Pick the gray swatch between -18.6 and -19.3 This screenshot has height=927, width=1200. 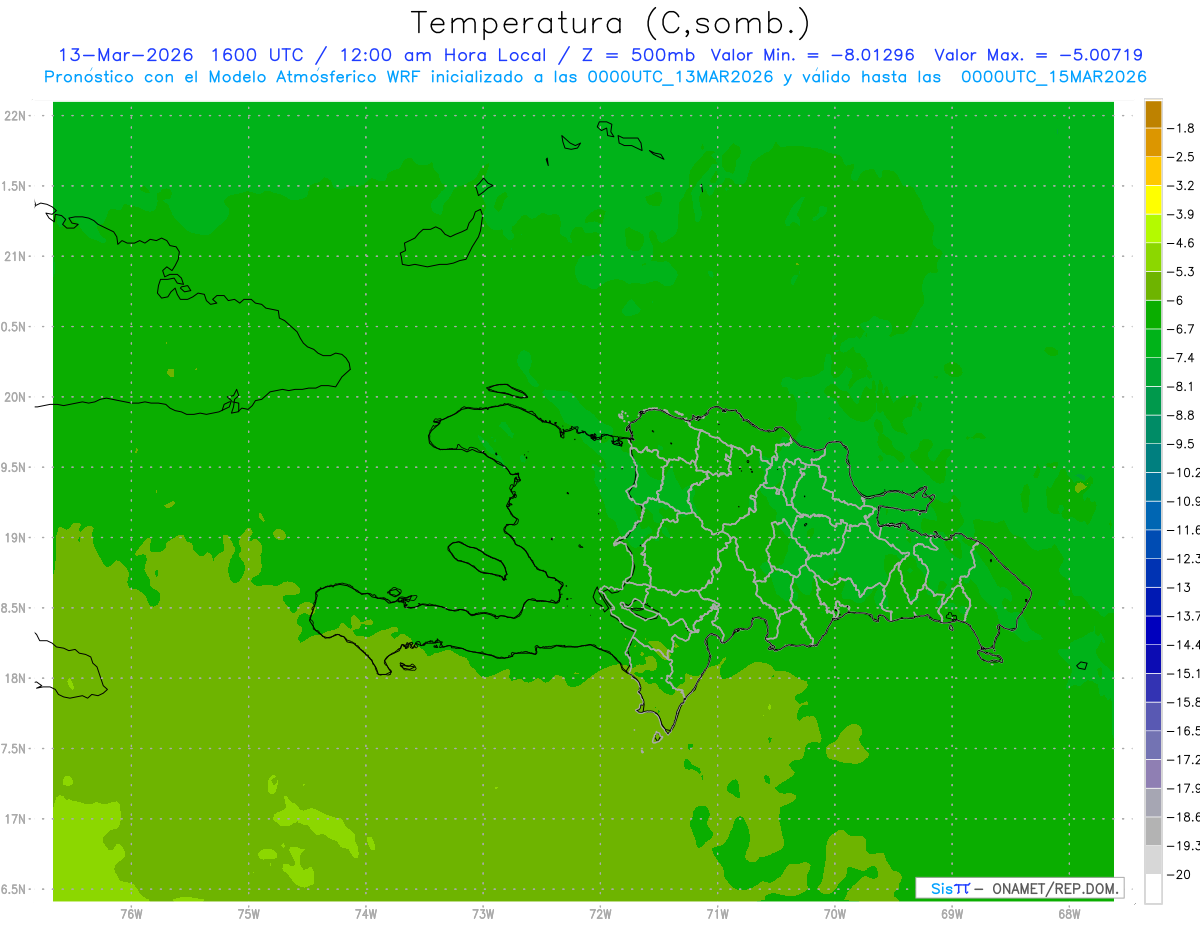pyautogui.click(x=1153, y=831)
